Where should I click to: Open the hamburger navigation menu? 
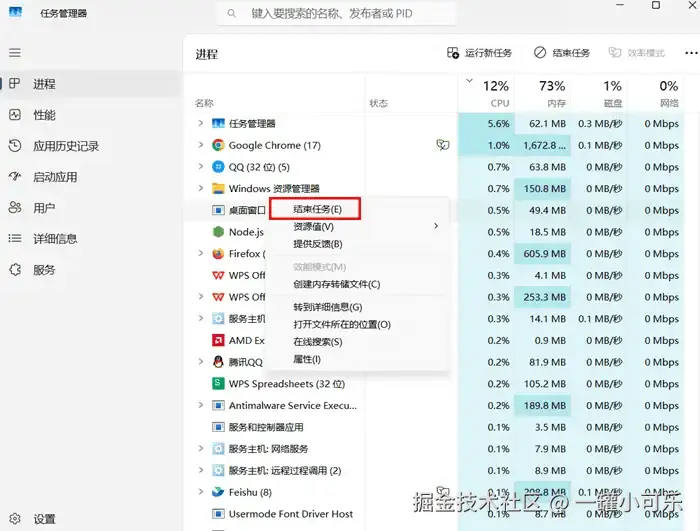(15, 53)
